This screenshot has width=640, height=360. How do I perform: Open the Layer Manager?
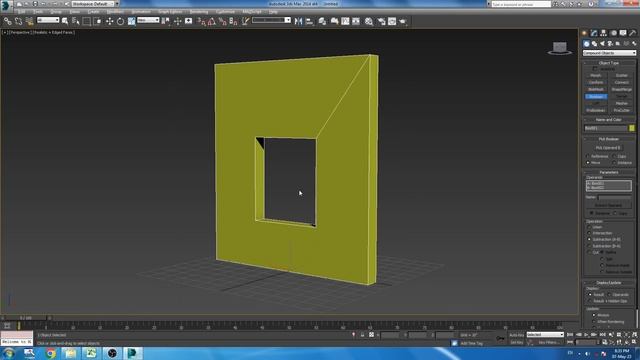(322, 21)
